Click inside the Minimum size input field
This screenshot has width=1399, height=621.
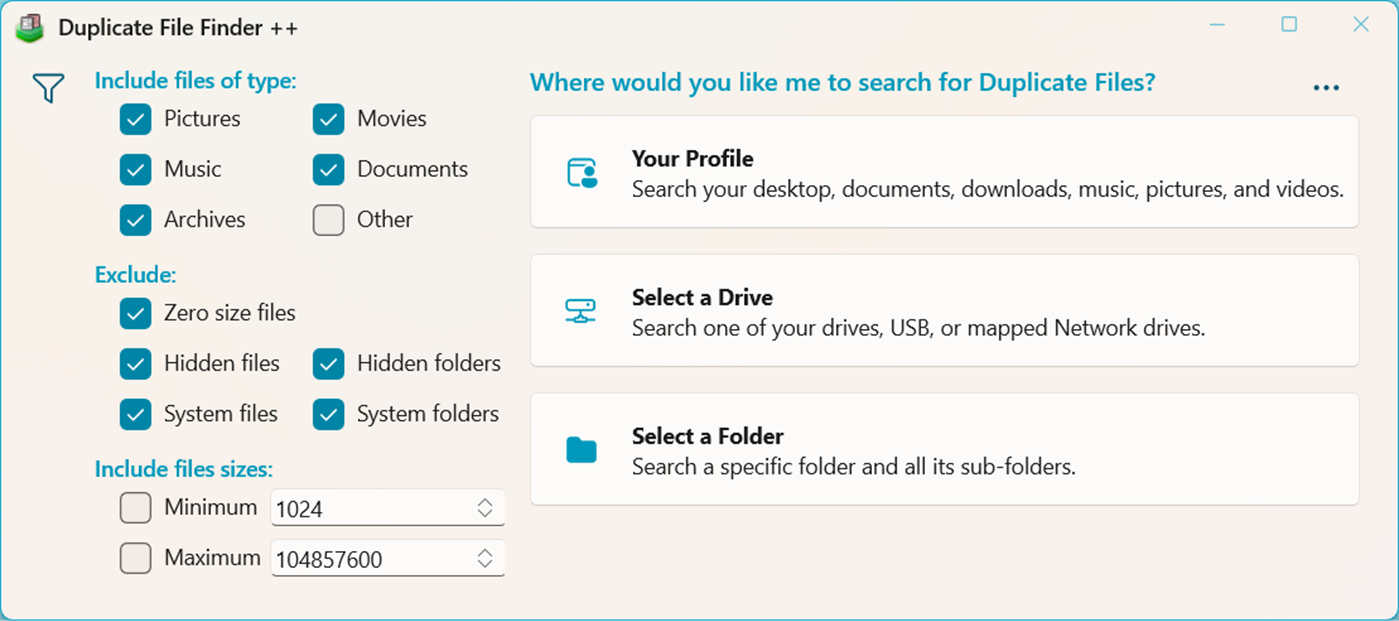click(x=360, y=508)
